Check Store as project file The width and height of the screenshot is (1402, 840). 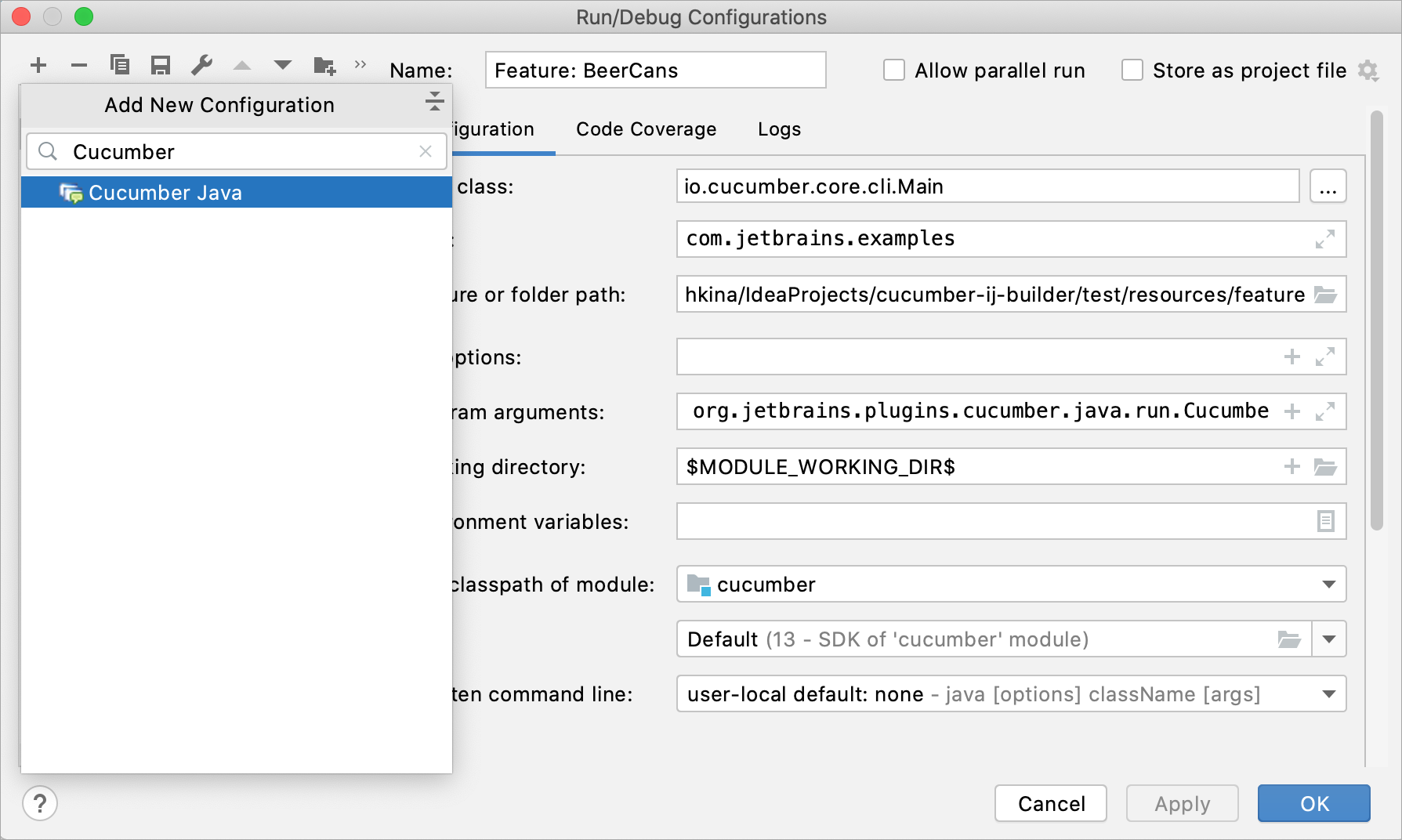click(x=1132, y=70)
